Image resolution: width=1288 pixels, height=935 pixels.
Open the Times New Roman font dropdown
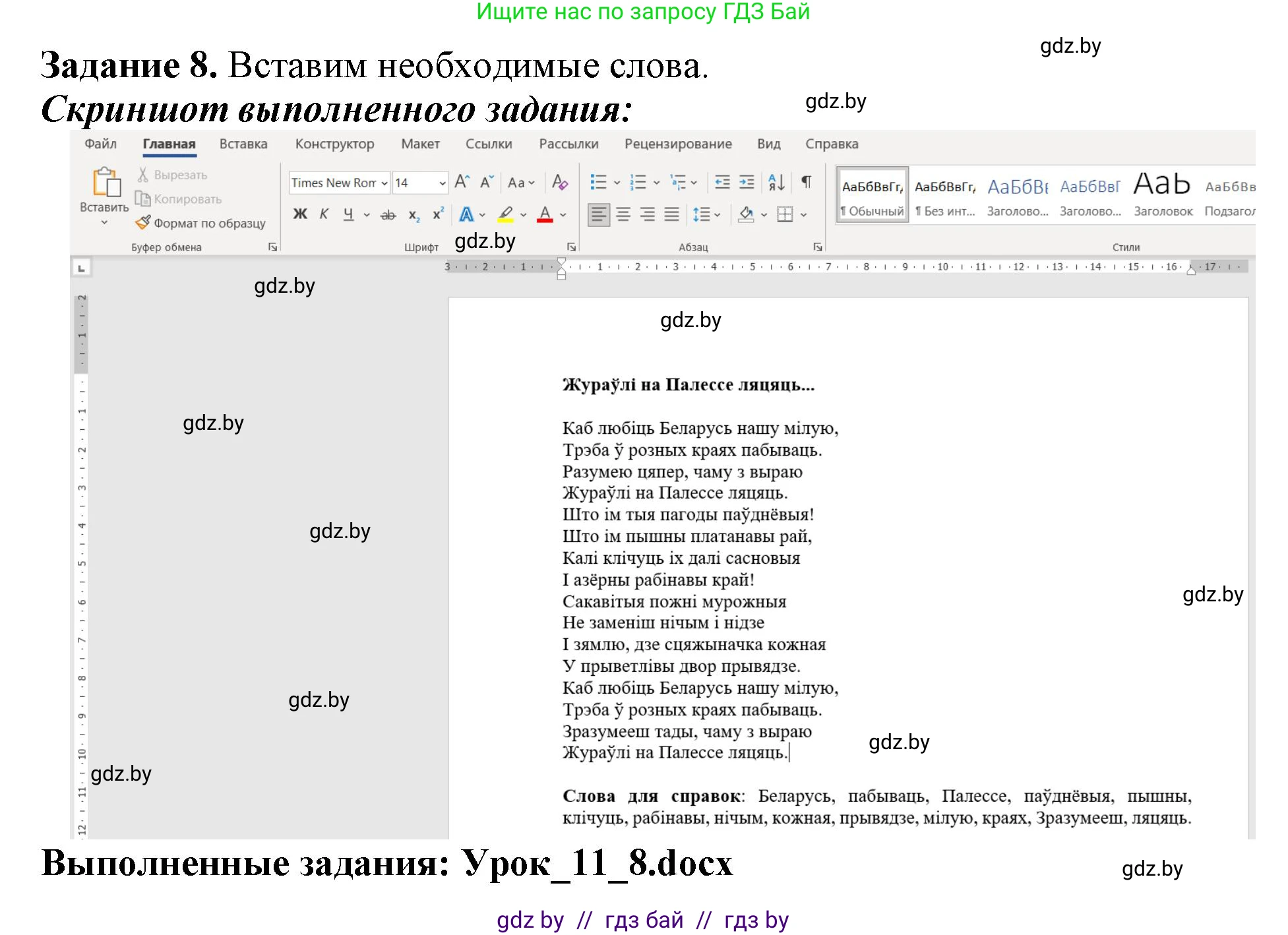[x=384, y=183]
